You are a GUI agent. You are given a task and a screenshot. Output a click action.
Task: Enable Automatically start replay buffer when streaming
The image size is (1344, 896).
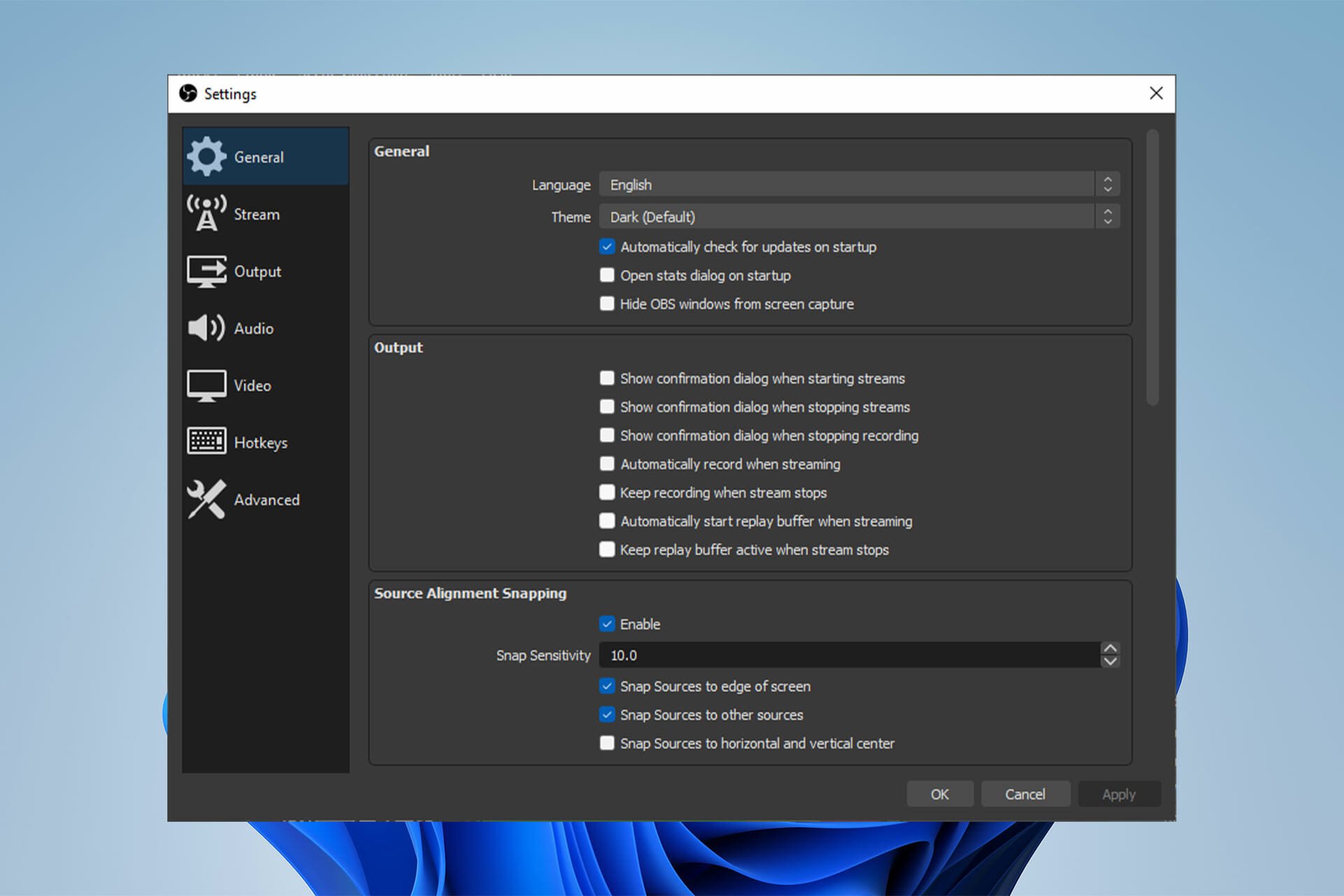[607, 521]
